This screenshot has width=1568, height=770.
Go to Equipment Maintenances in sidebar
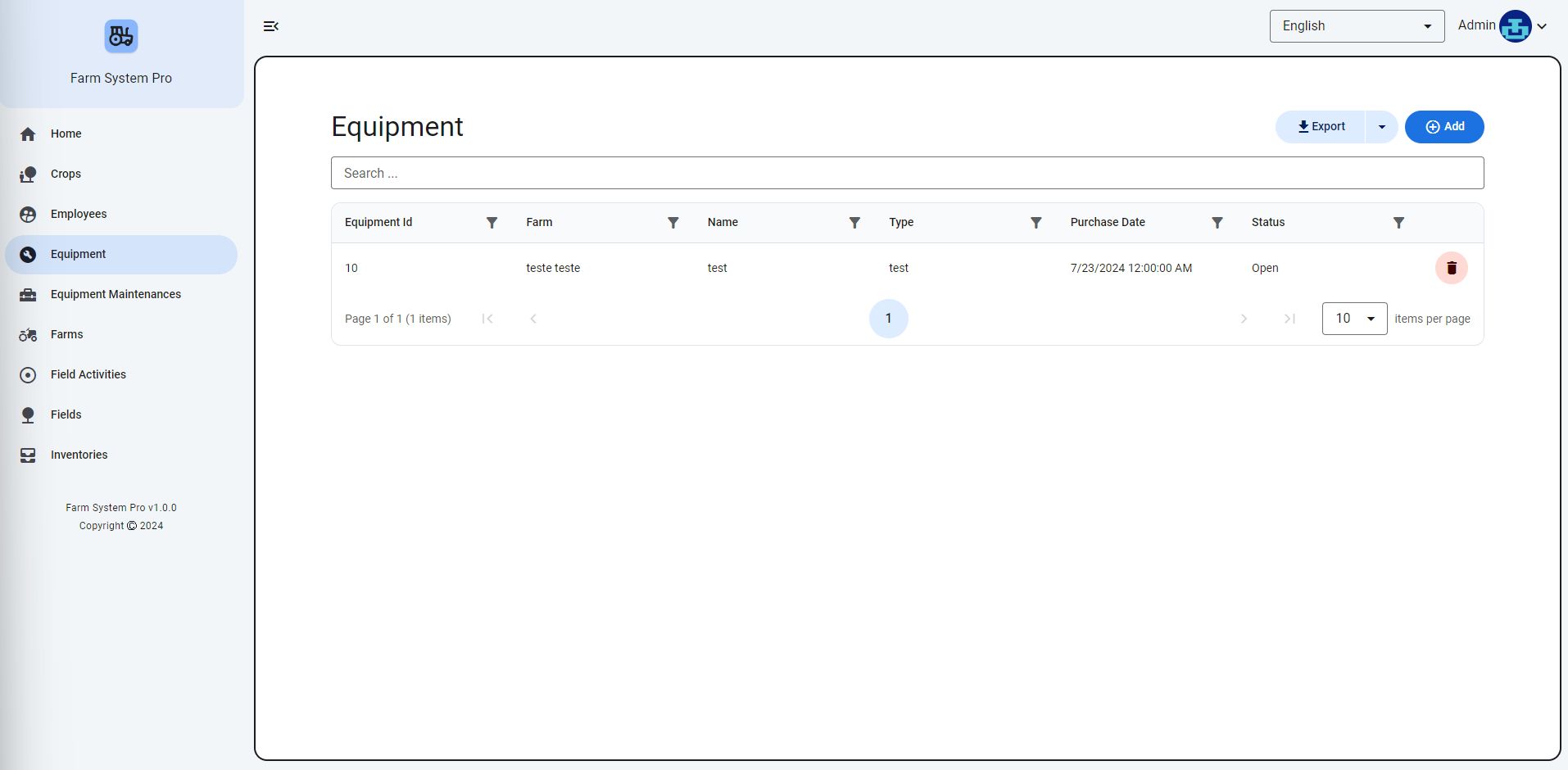pyautogui.click(x=116, y=294)
